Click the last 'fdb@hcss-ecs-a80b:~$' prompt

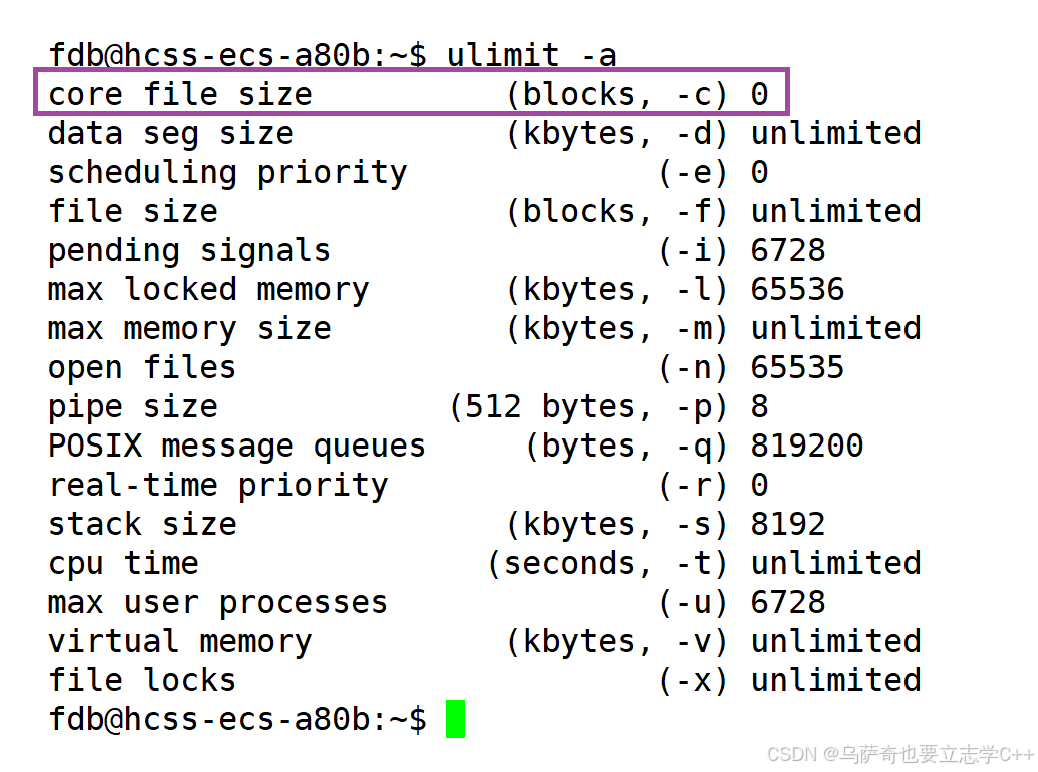coord(238,720)
